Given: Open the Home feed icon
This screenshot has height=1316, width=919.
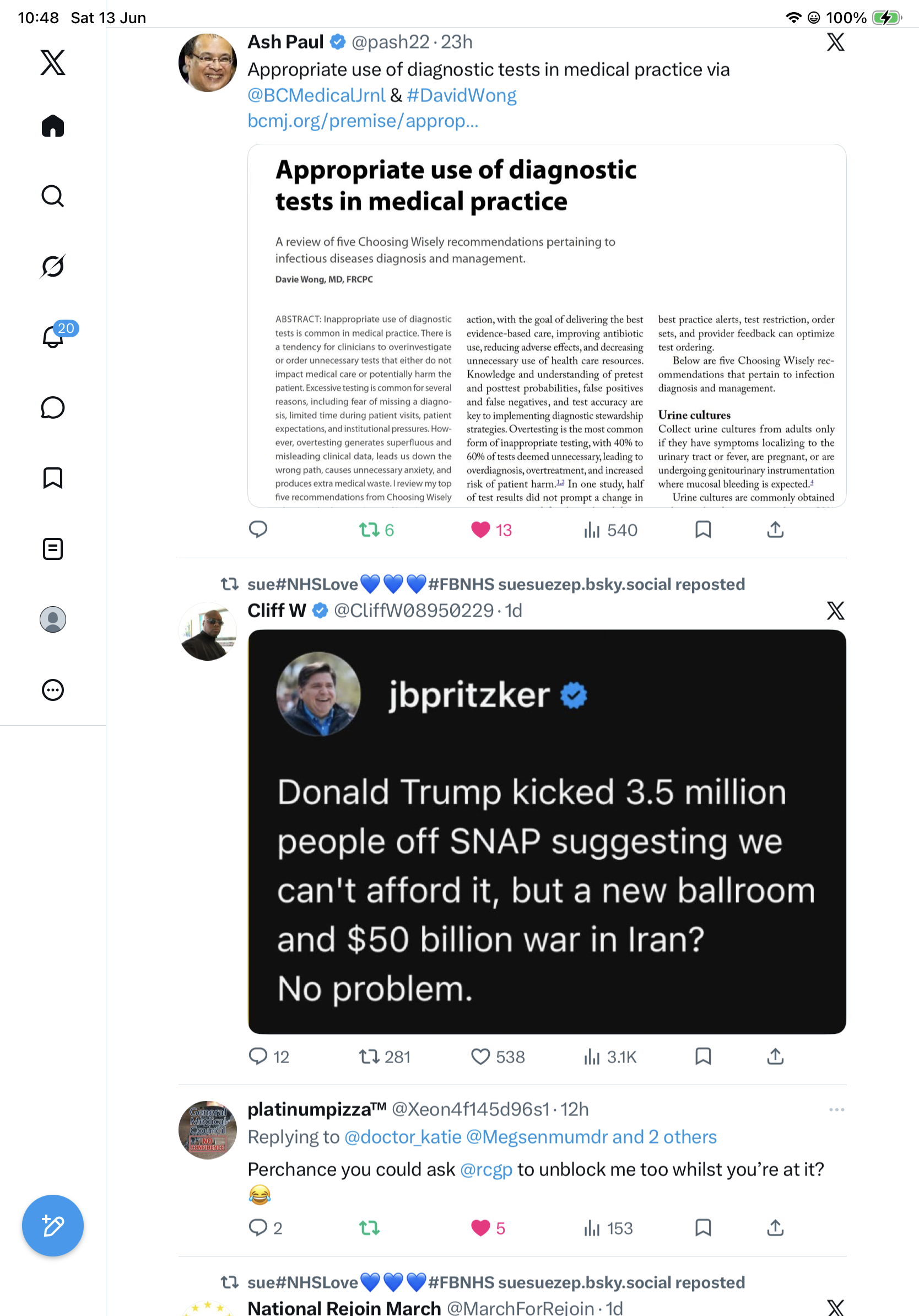Looking at the screenshot, I should click(x=53, y=126).
